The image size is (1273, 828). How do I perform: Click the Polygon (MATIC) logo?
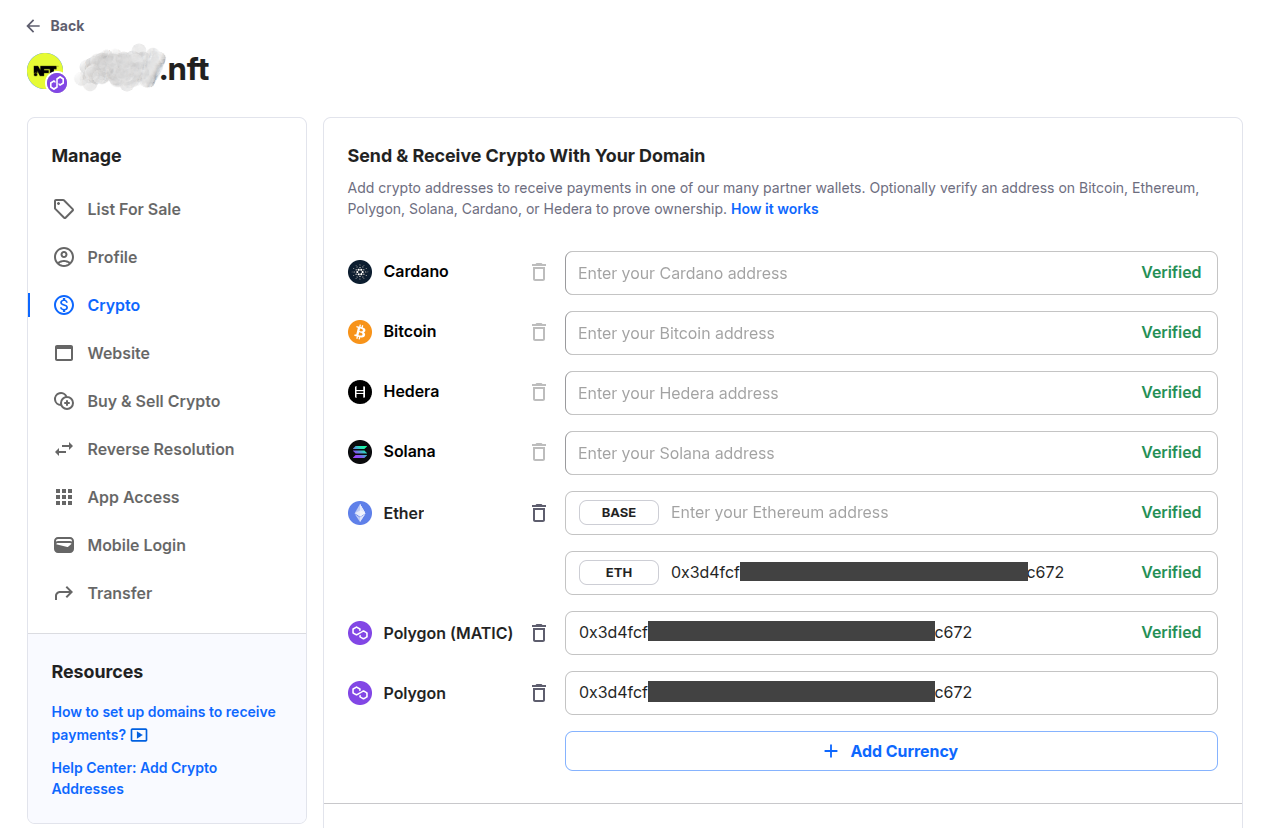point(360,633)
